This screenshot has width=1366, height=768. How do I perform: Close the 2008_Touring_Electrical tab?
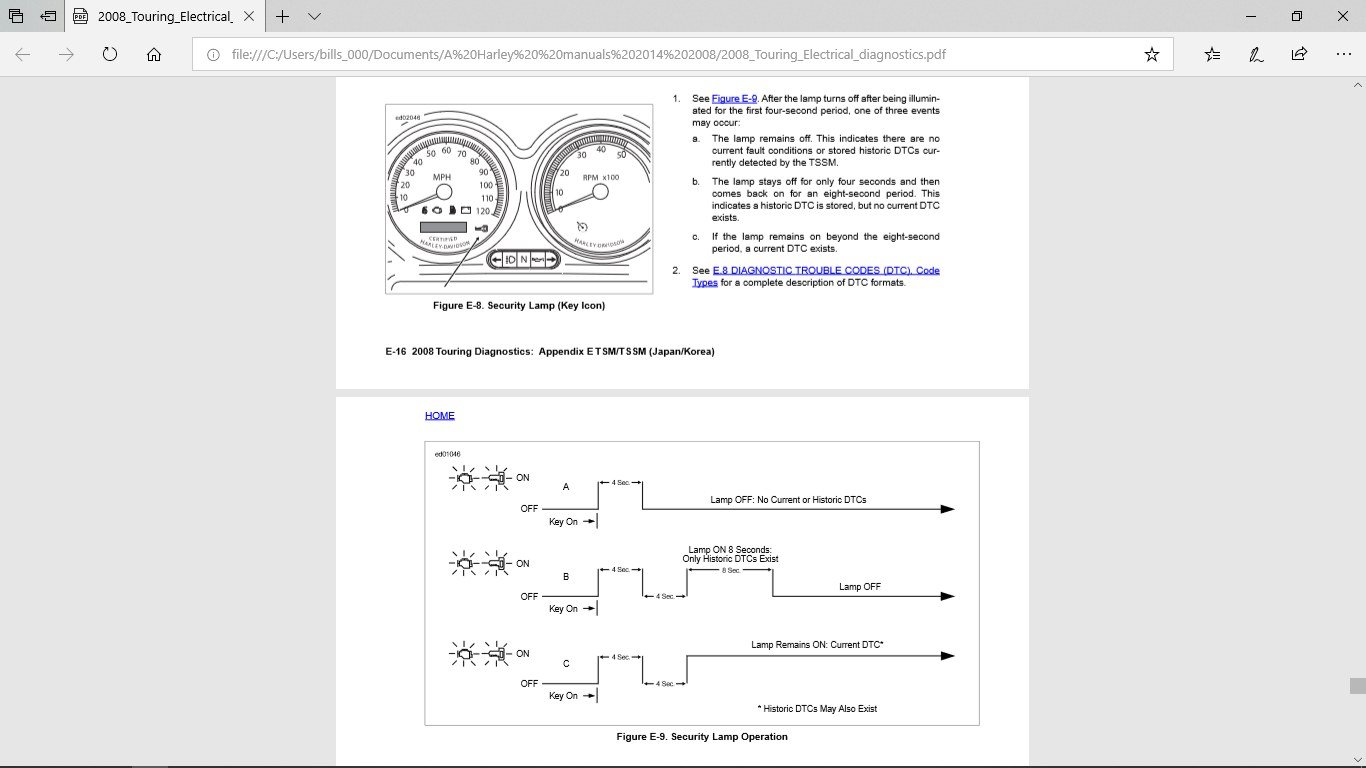click(249, 17)
